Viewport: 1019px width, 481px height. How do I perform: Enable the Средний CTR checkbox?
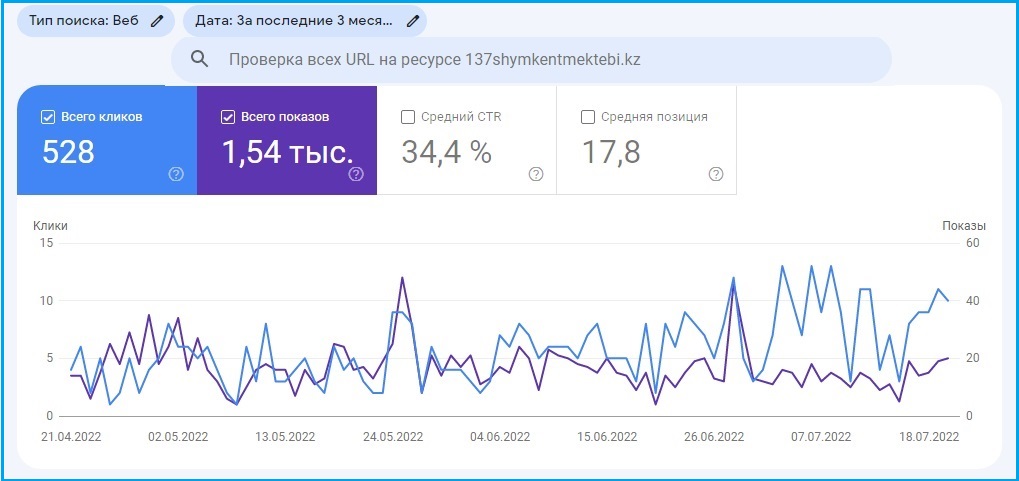407,118
